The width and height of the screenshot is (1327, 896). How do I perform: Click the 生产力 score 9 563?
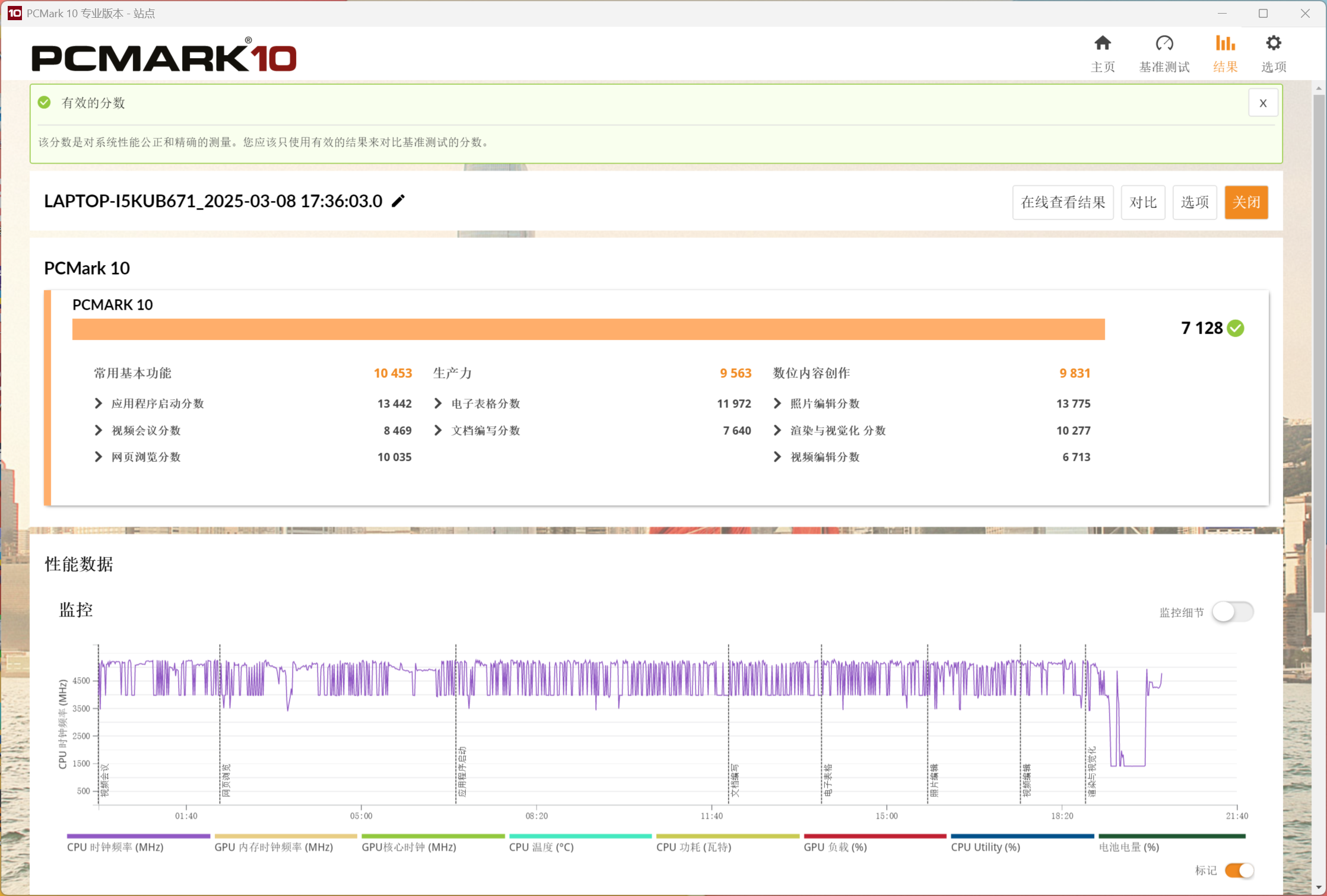(x=735, y=373)
